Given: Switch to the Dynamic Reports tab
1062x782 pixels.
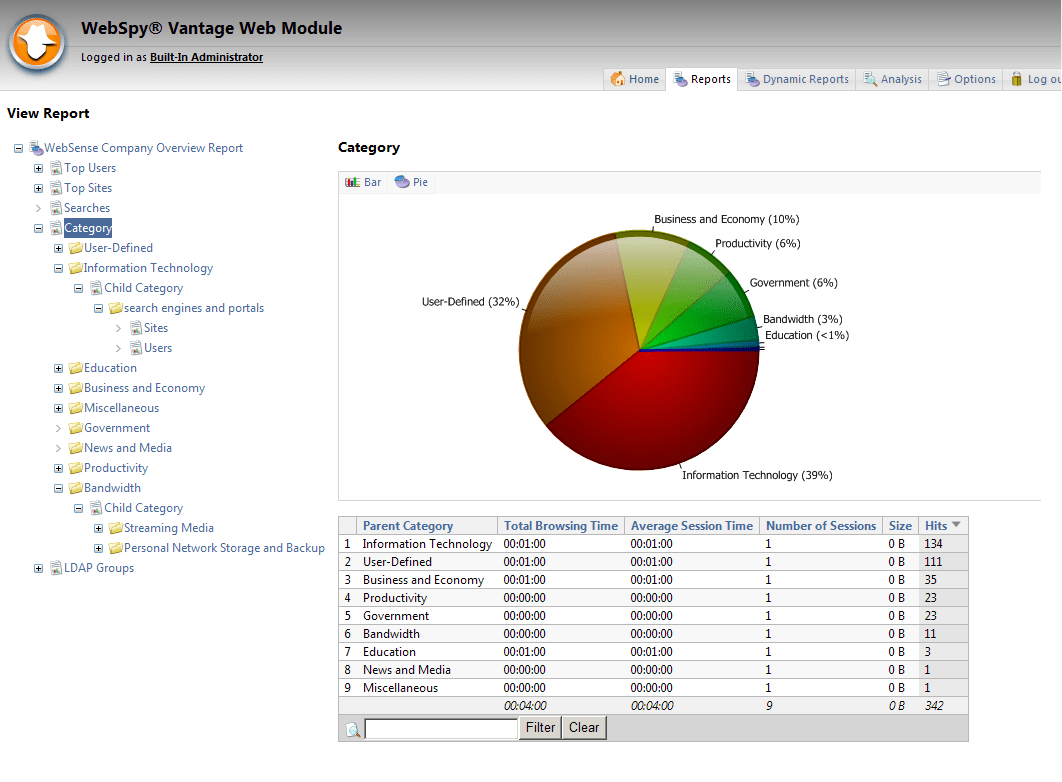Looking at the screenshot, I should 796,79.
